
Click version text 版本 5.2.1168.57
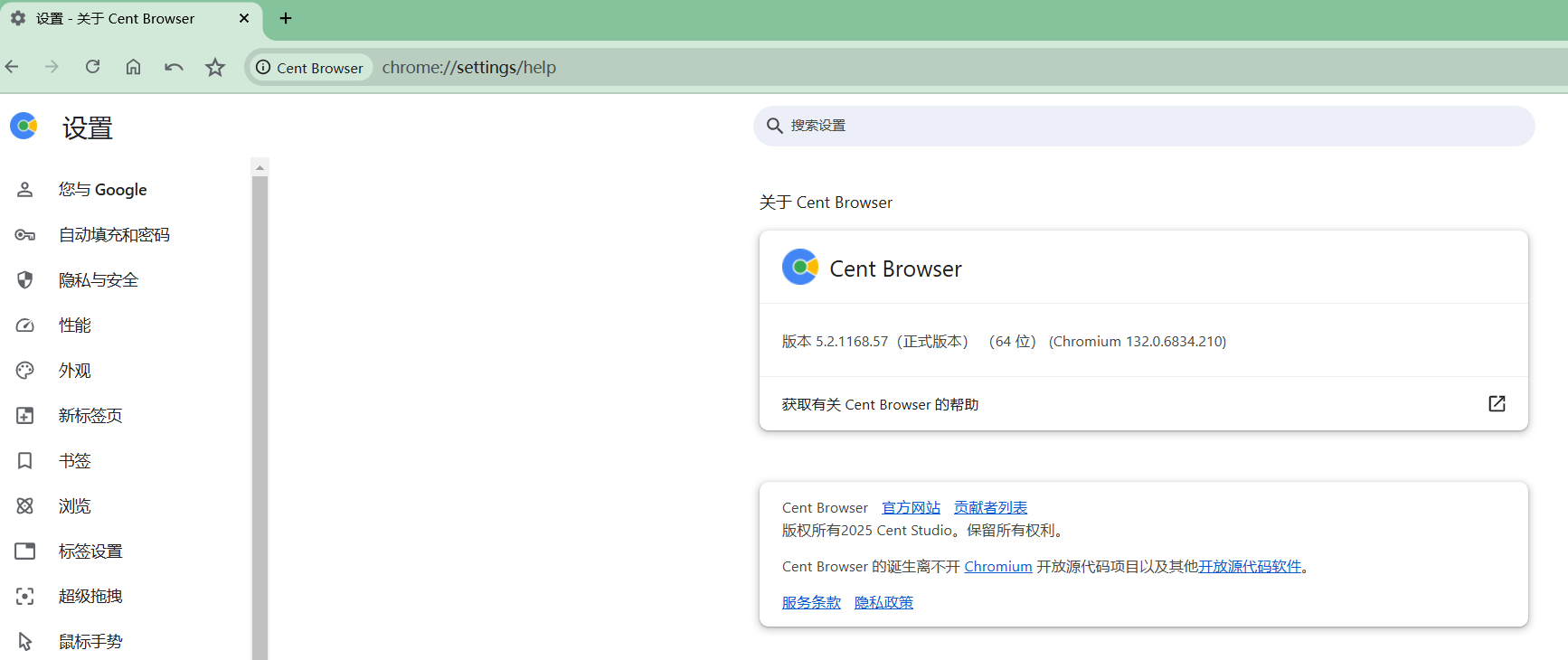836,342
